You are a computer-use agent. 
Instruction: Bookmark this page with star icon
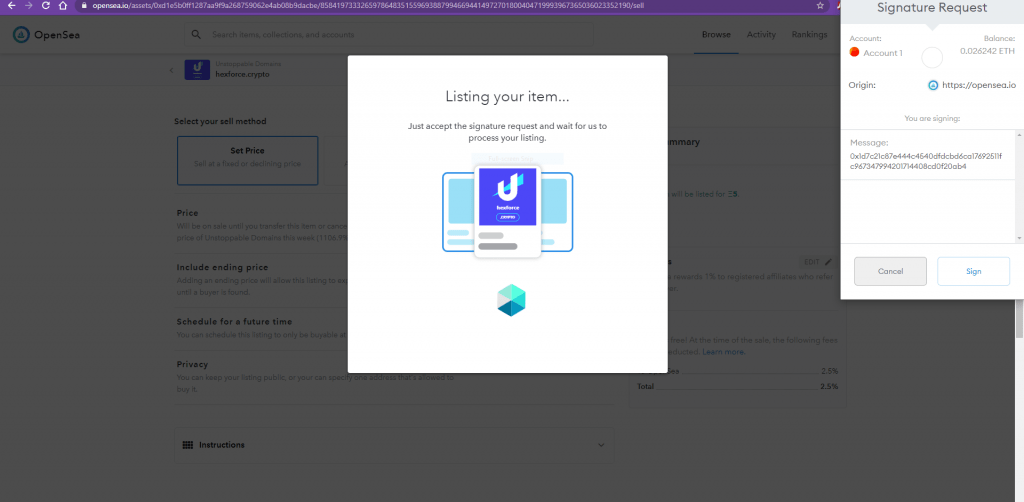pos(820,5)
